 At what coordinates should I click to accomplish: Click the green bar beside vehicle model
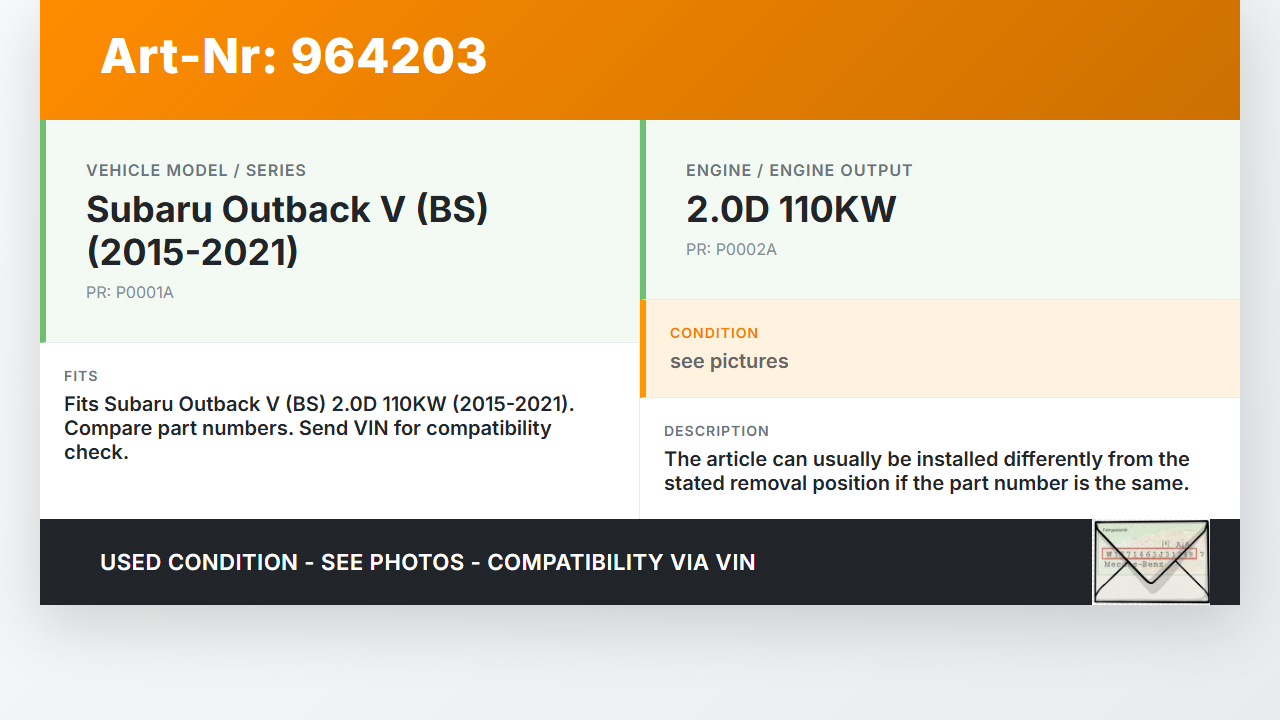tap(43, 231)
